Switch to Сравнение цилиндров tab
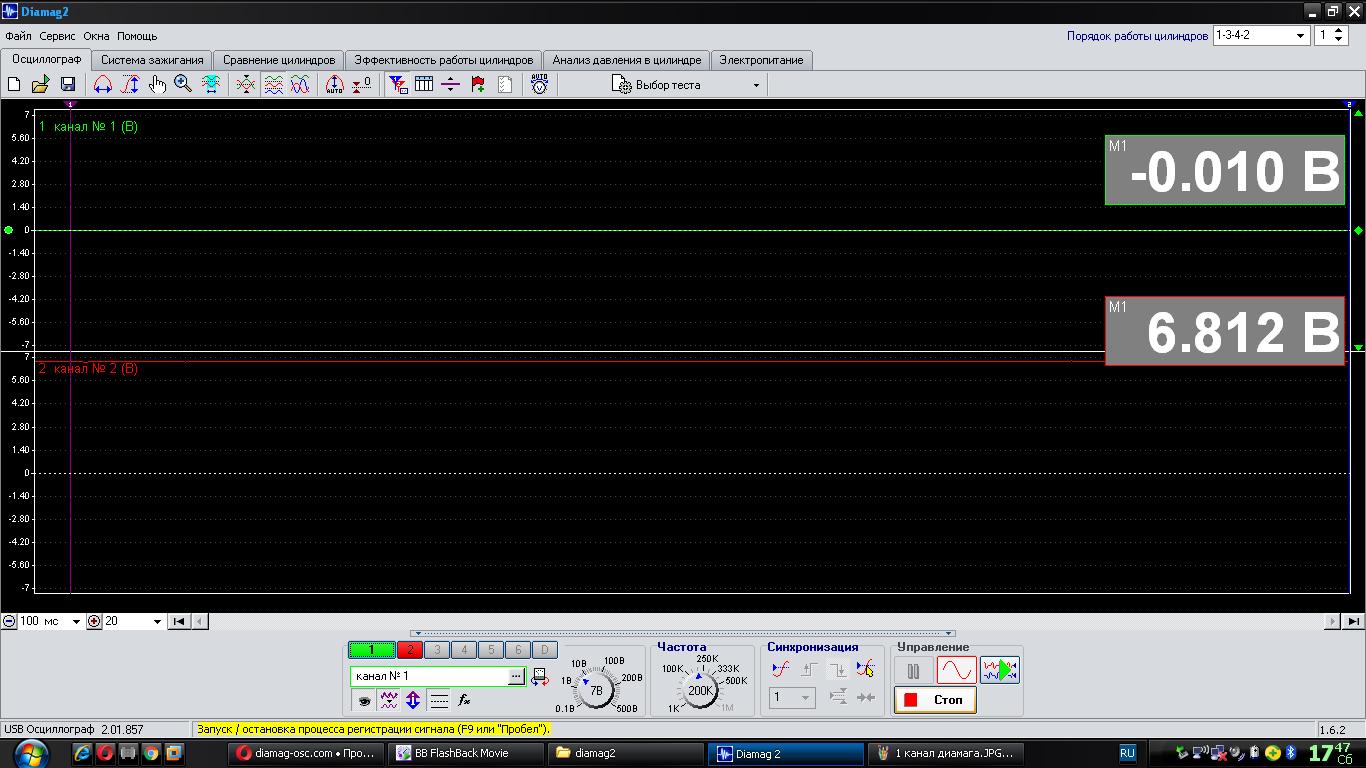1366x768 pixels. point(279,60)
